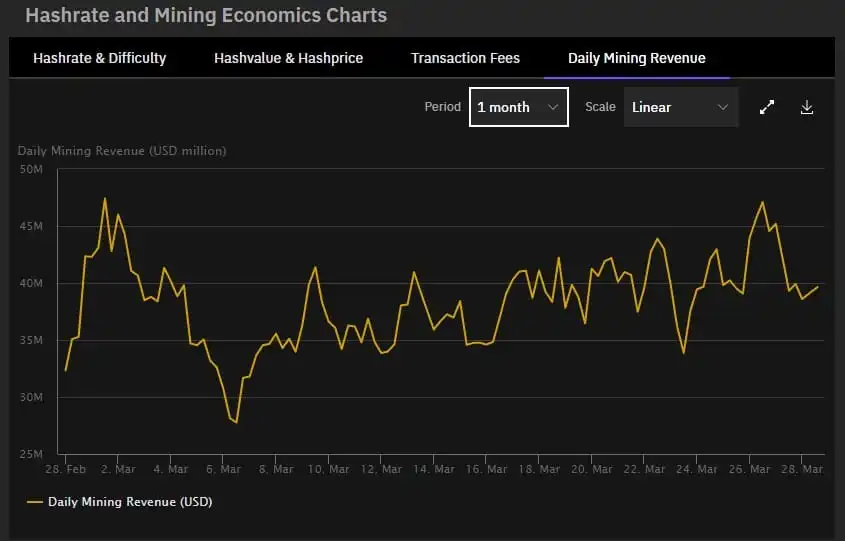Click the revenue peak near 26. Mar
The width and height of the screenshot is (845, 541).
pyautogui.click(x=763, y=202)
